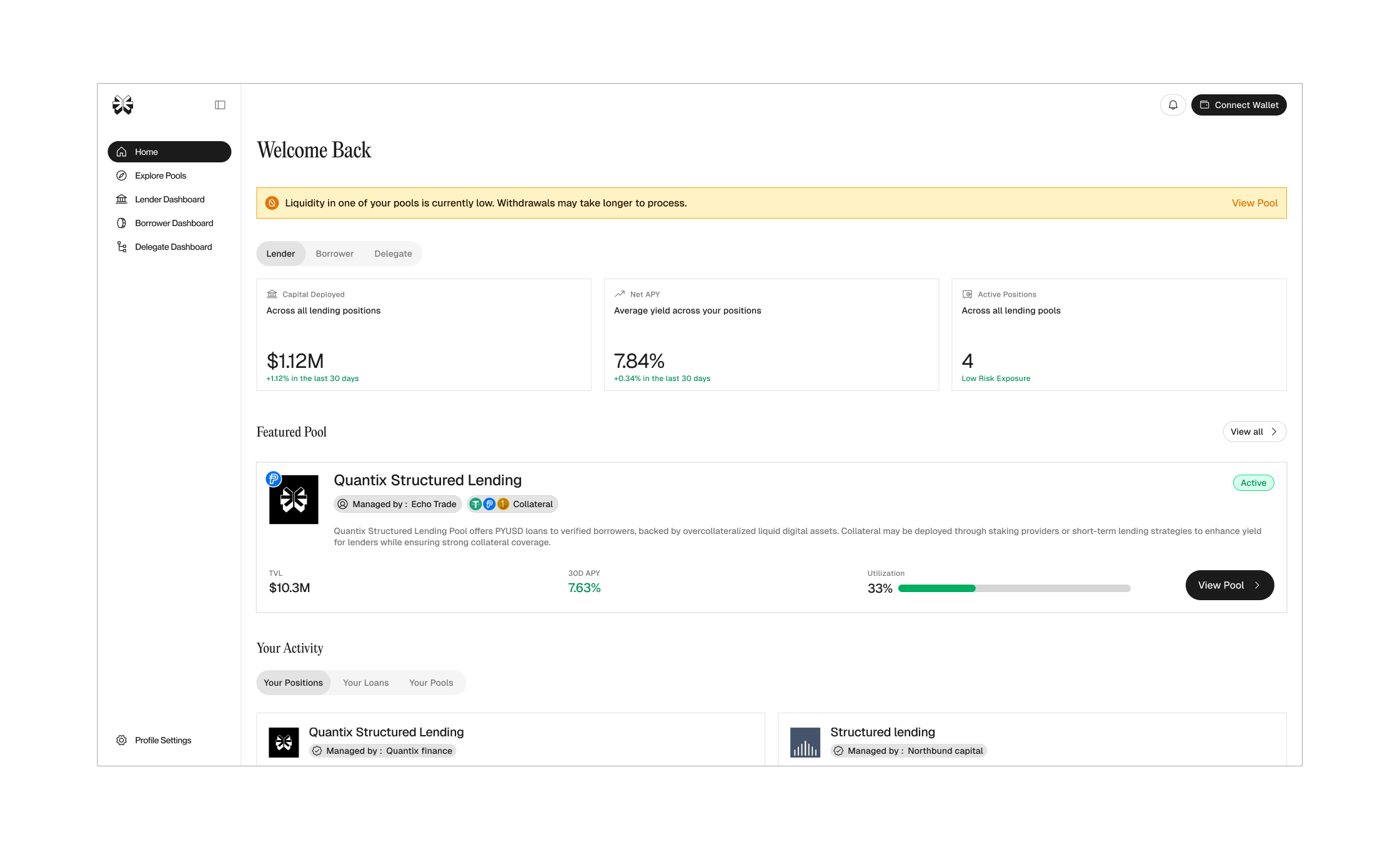Viewport: 1400px width, 850px height.
Task: Click the wallet icon in Connect Wallet
Action: click(x=1204, y=105)
